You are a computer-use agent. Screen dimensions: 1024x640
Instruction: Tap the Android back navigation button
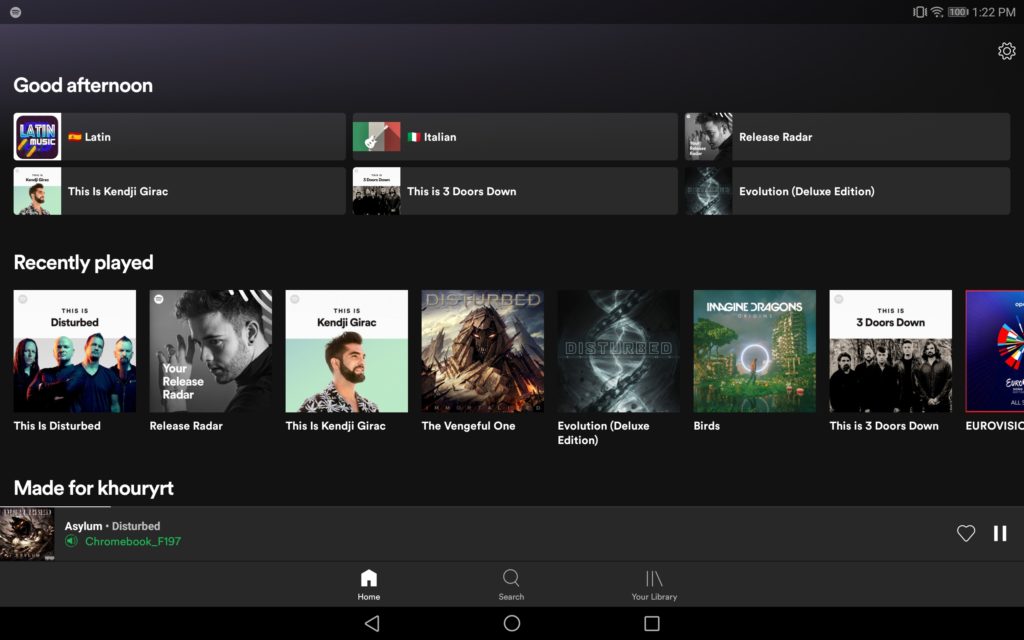(x=372, y=623)
